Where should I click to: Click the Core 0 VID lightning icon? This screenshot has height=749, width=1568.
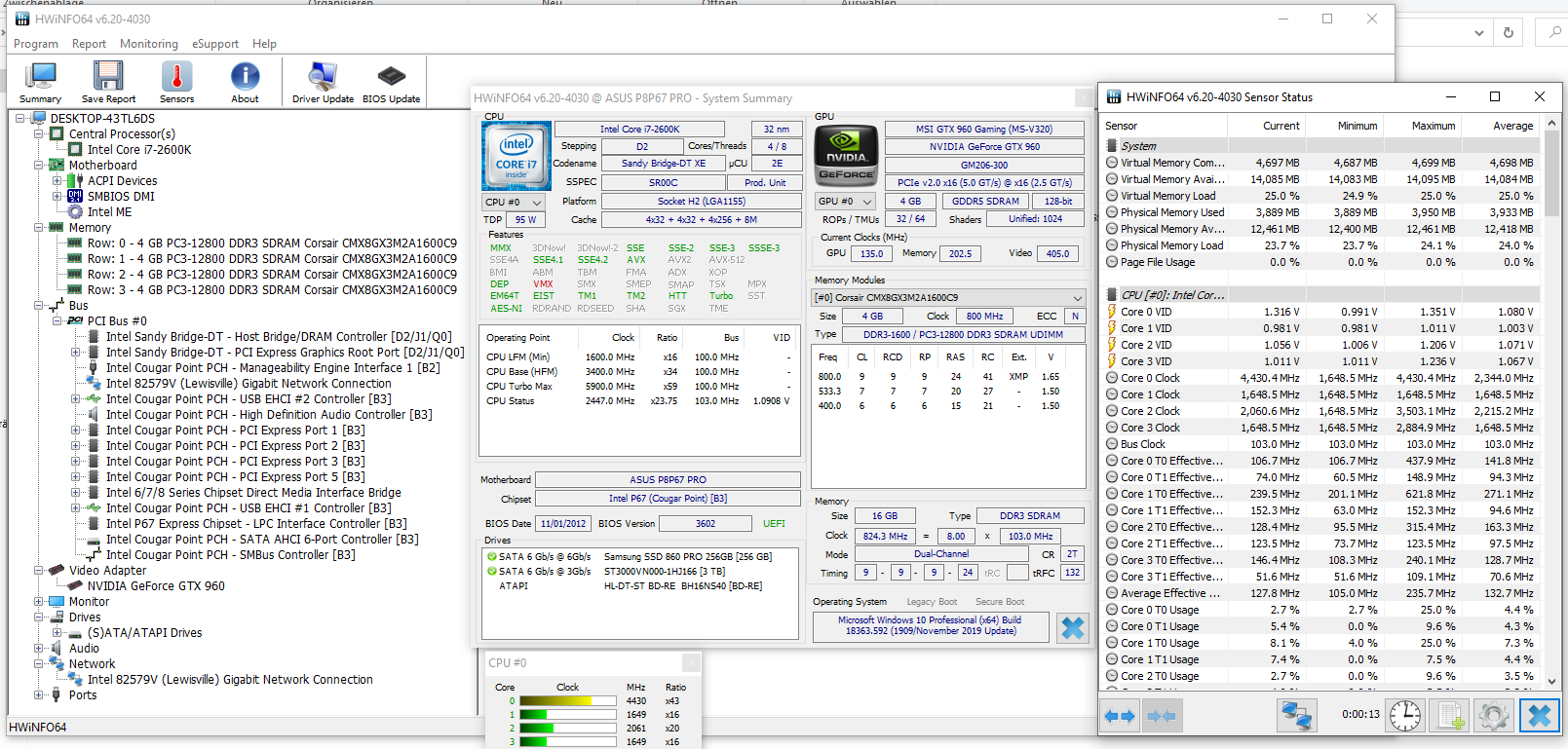pyautogui.click(x=1112, y=312)
